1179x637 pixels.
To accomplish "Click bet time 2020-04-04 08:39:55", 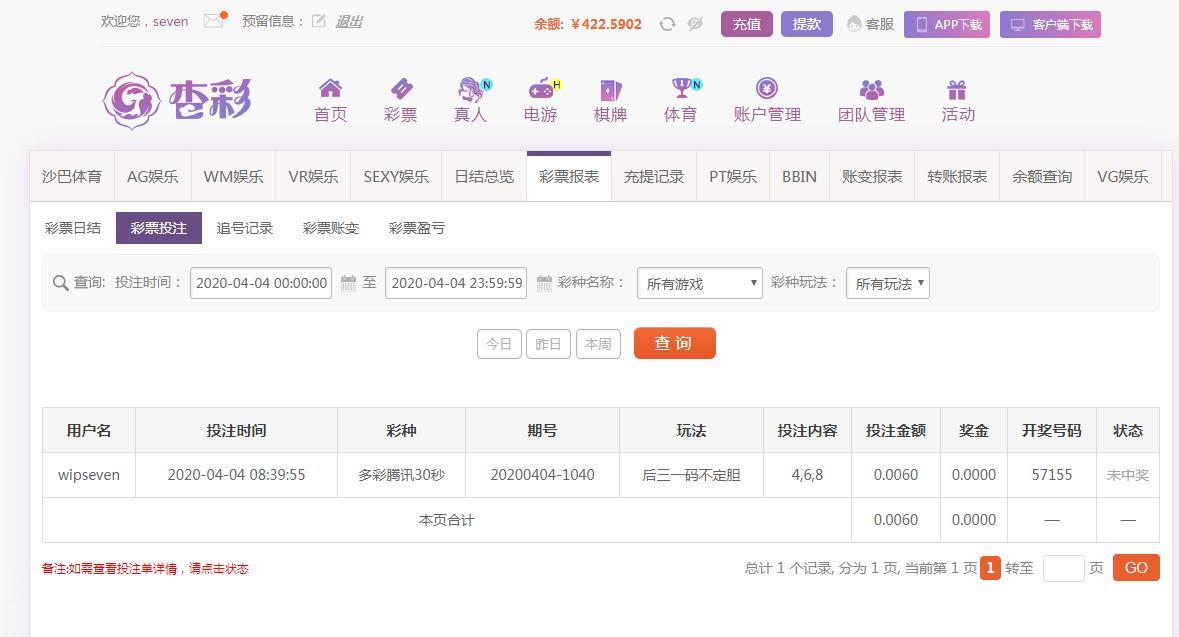I will (x=236, y=475).
